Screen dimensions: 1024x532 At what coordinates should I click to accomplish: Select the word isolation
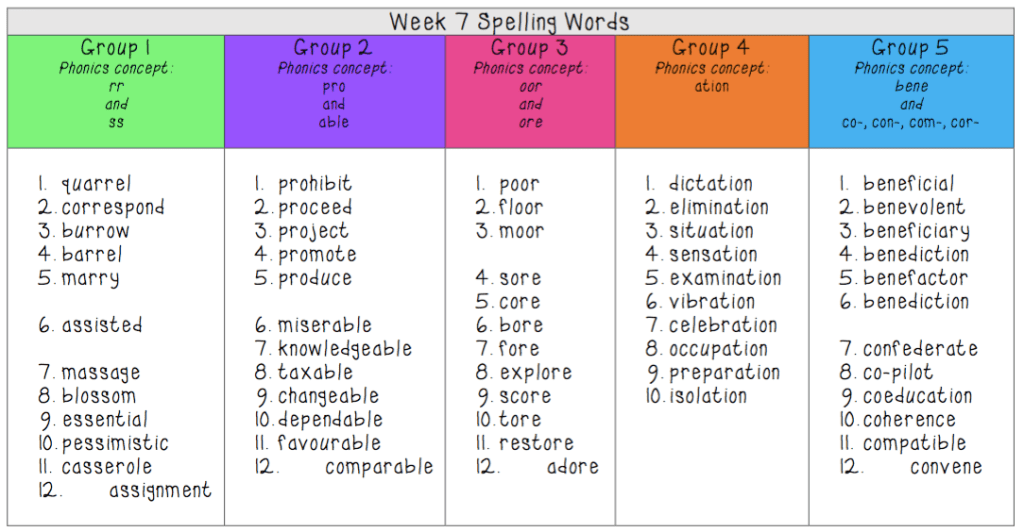pyautogui.click(x=708, y=396)
